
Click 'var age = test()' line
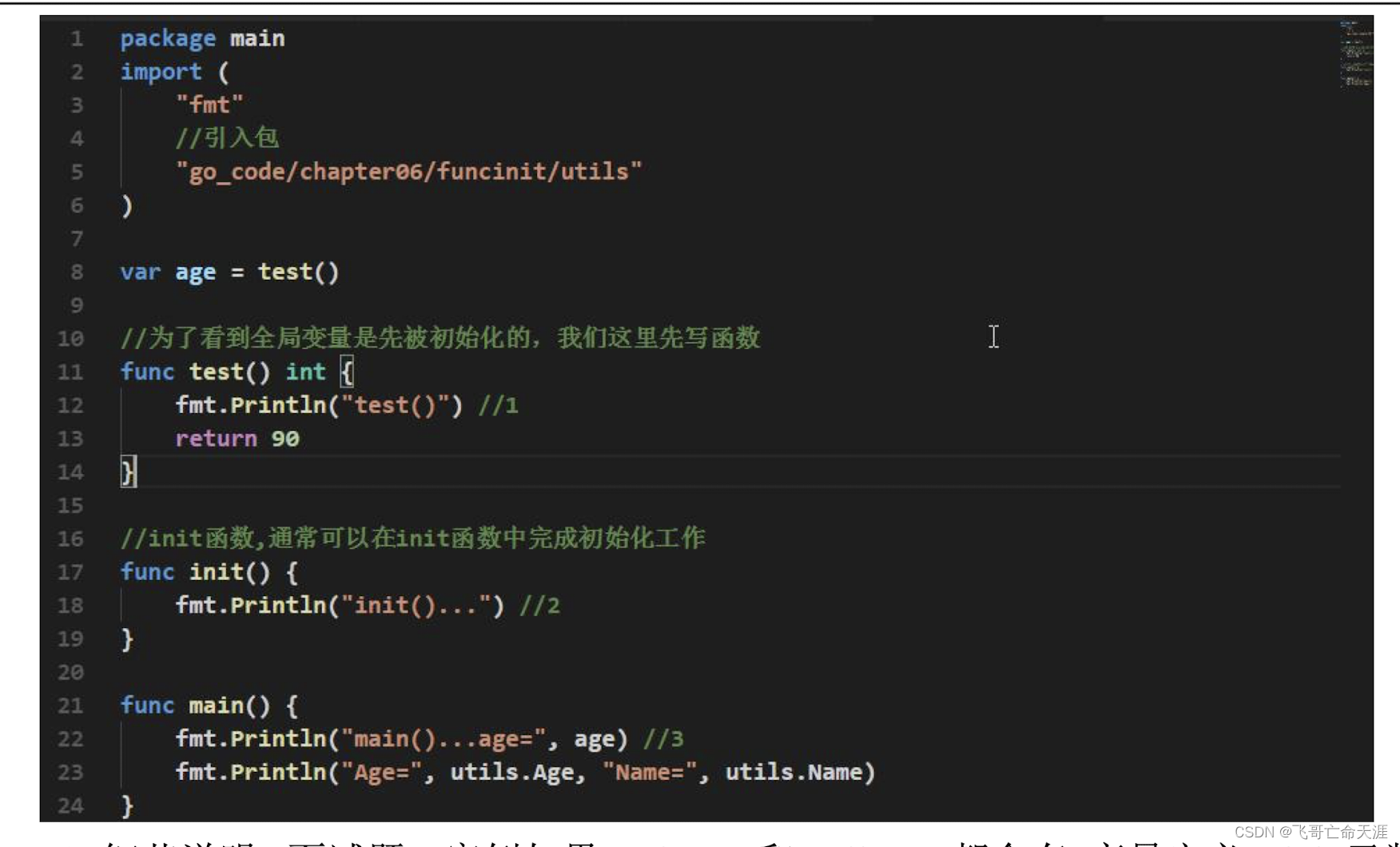point(229,272)
